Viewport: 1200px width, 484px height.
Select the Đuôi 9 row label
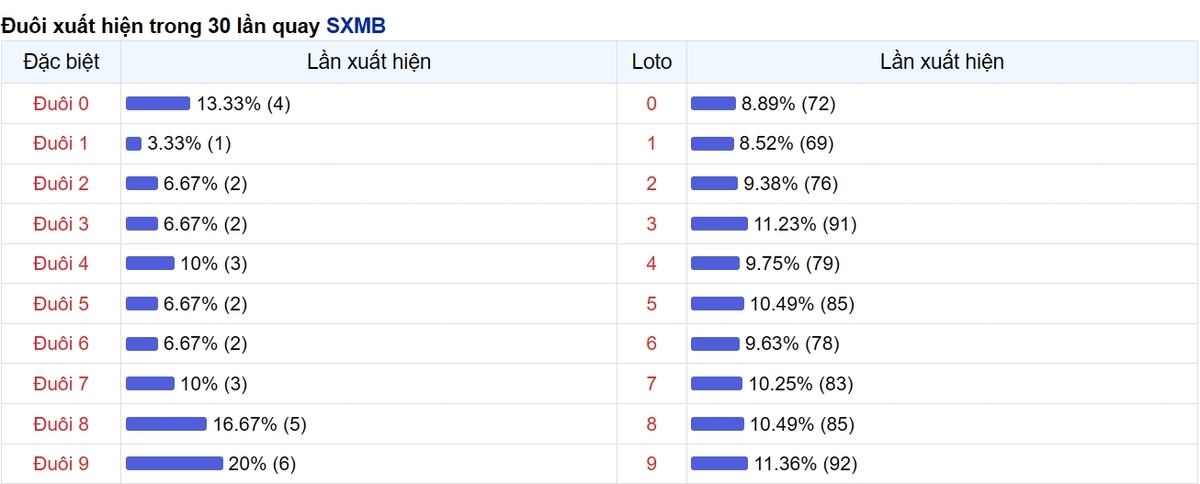pos(61,464)
